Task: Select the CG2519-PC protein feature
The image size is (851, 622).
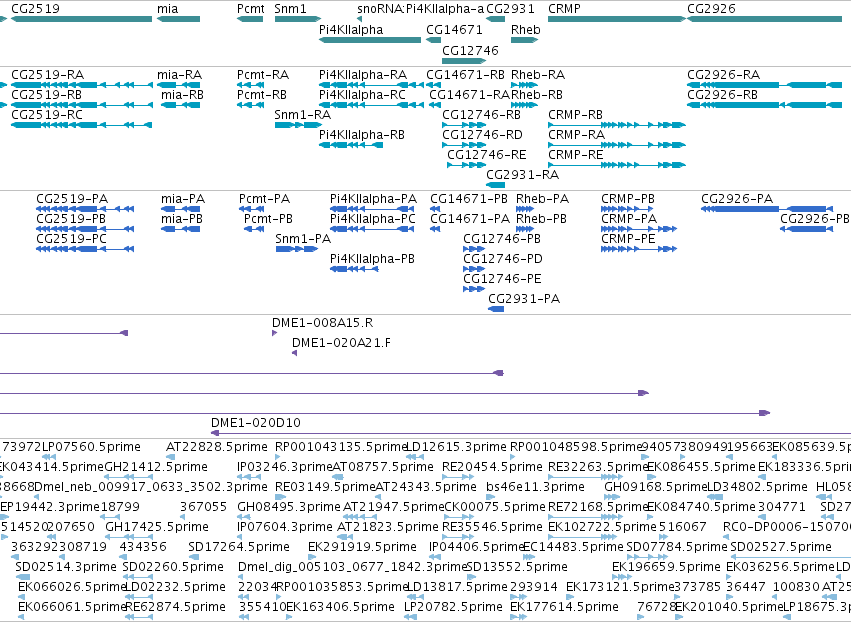Action: point(85,249)
